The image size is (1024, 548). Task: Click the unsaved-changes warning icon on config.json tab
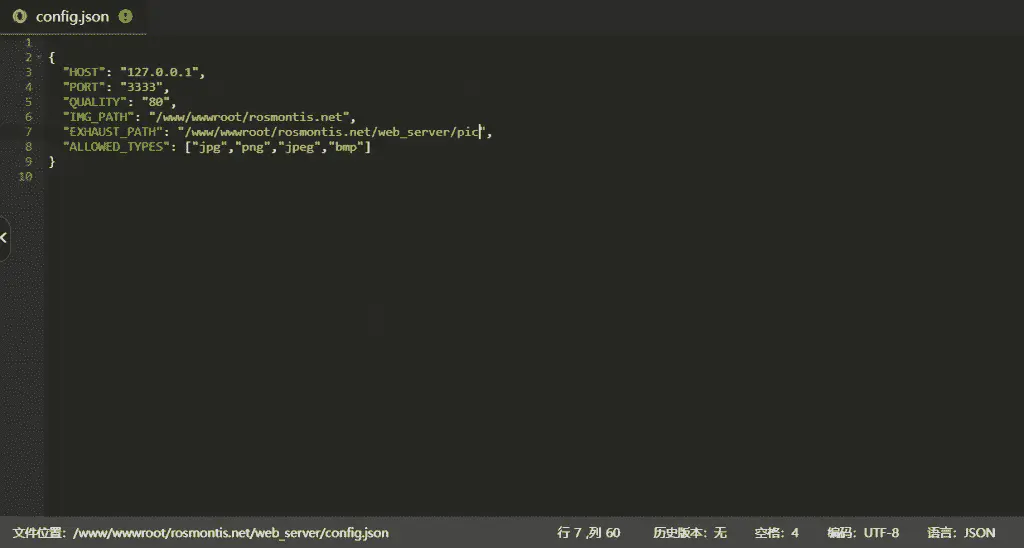tap(125, 17)
